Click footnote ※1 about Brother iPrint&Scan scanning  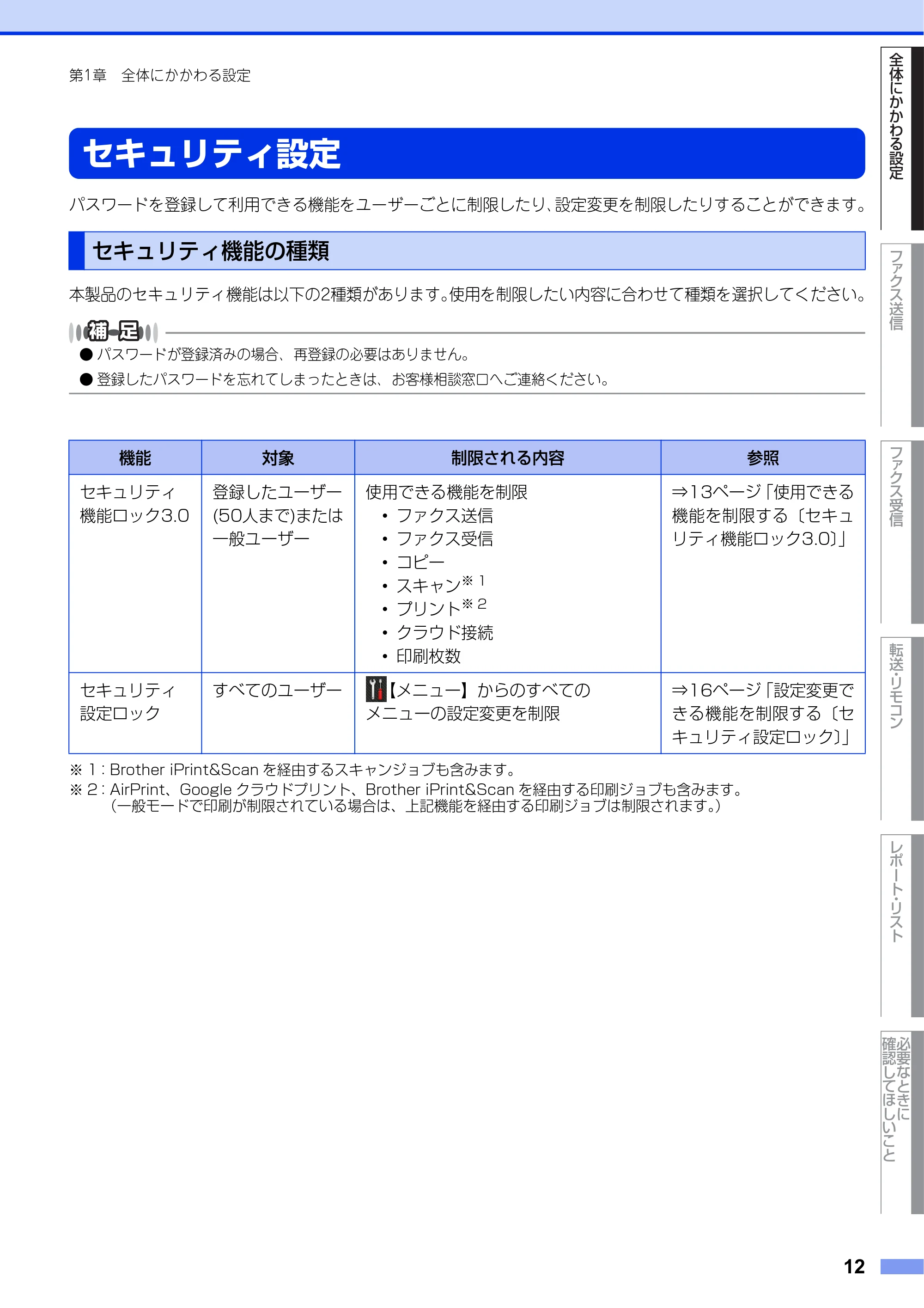292,770
